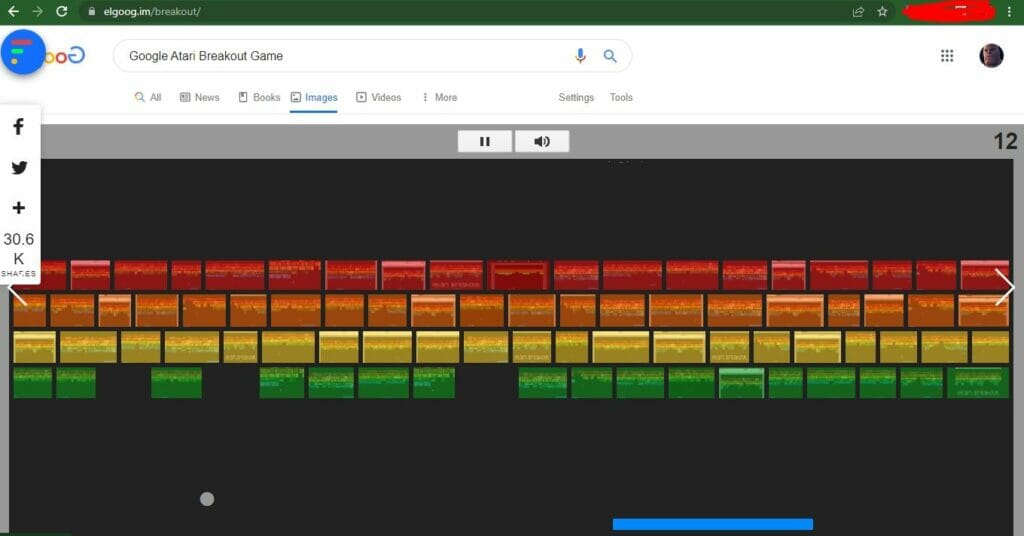Pause the Breakout game
This screenshot has height=536, width=1024.
(485, 142)
